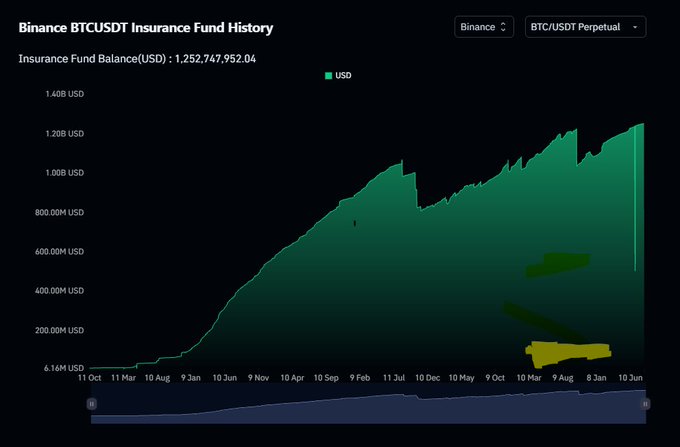Click the 11 Mar date label

pos(124,378)
